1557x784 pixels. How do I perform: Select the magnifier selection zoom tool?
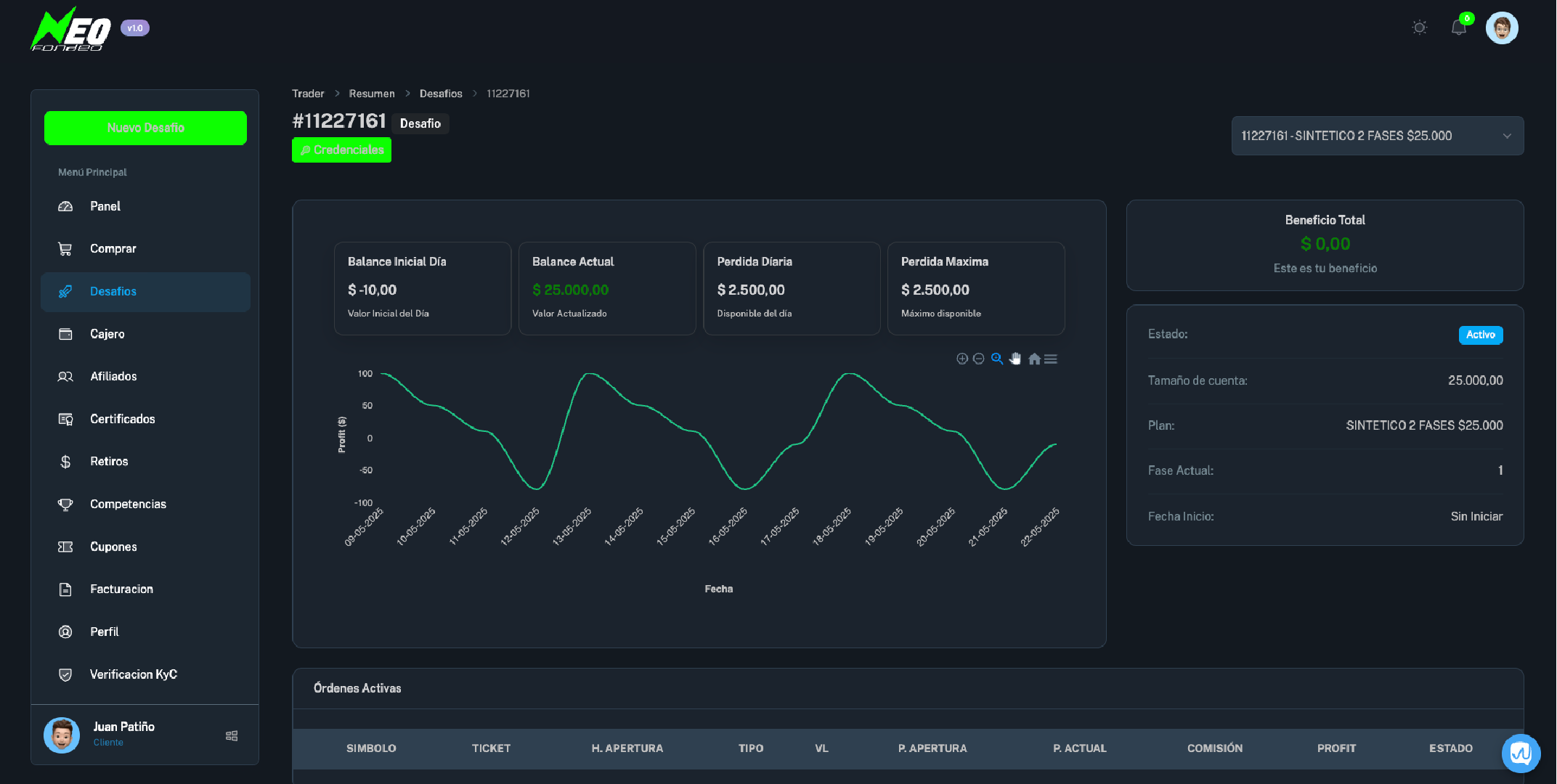click(997, 359)
